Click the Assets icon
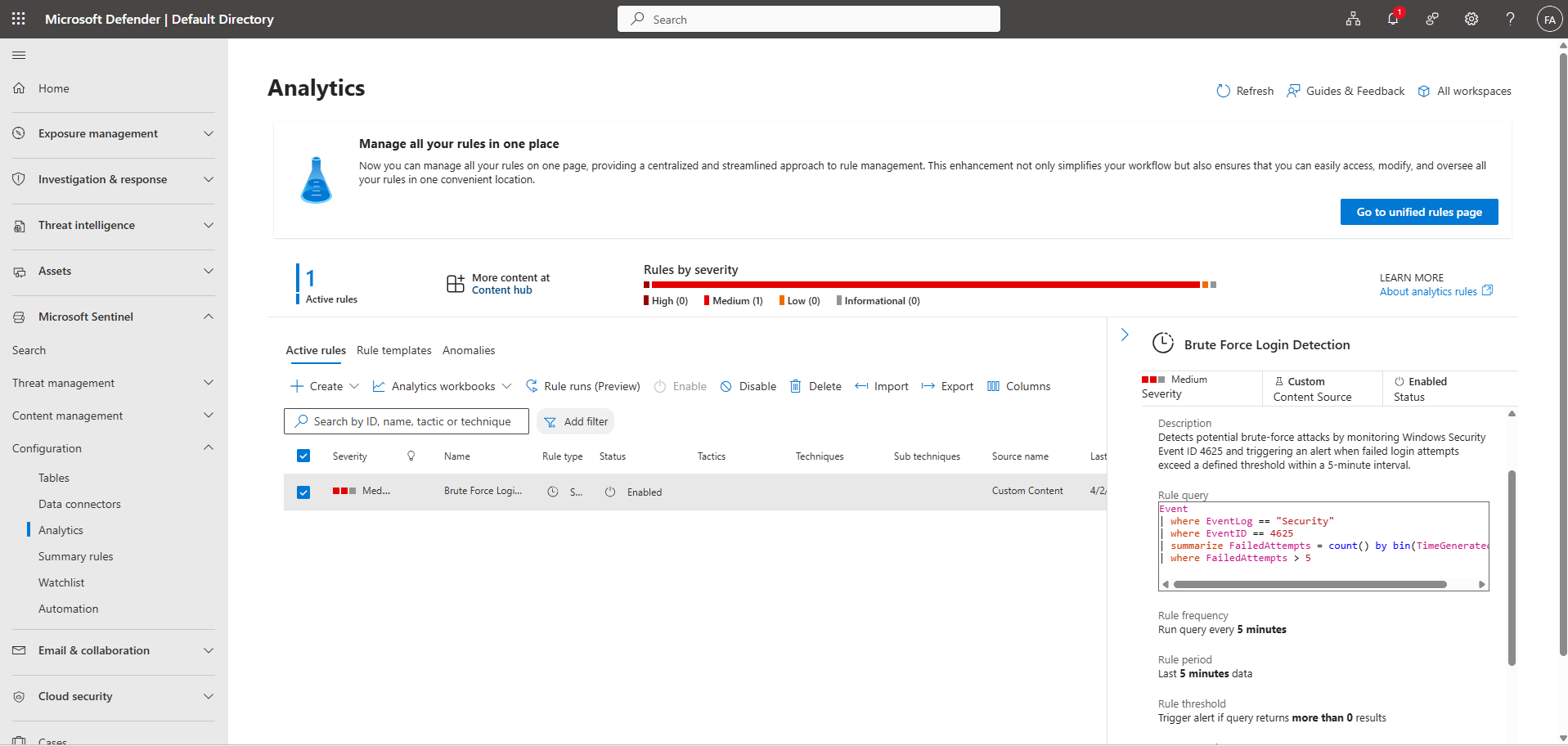 pos(19,271)
